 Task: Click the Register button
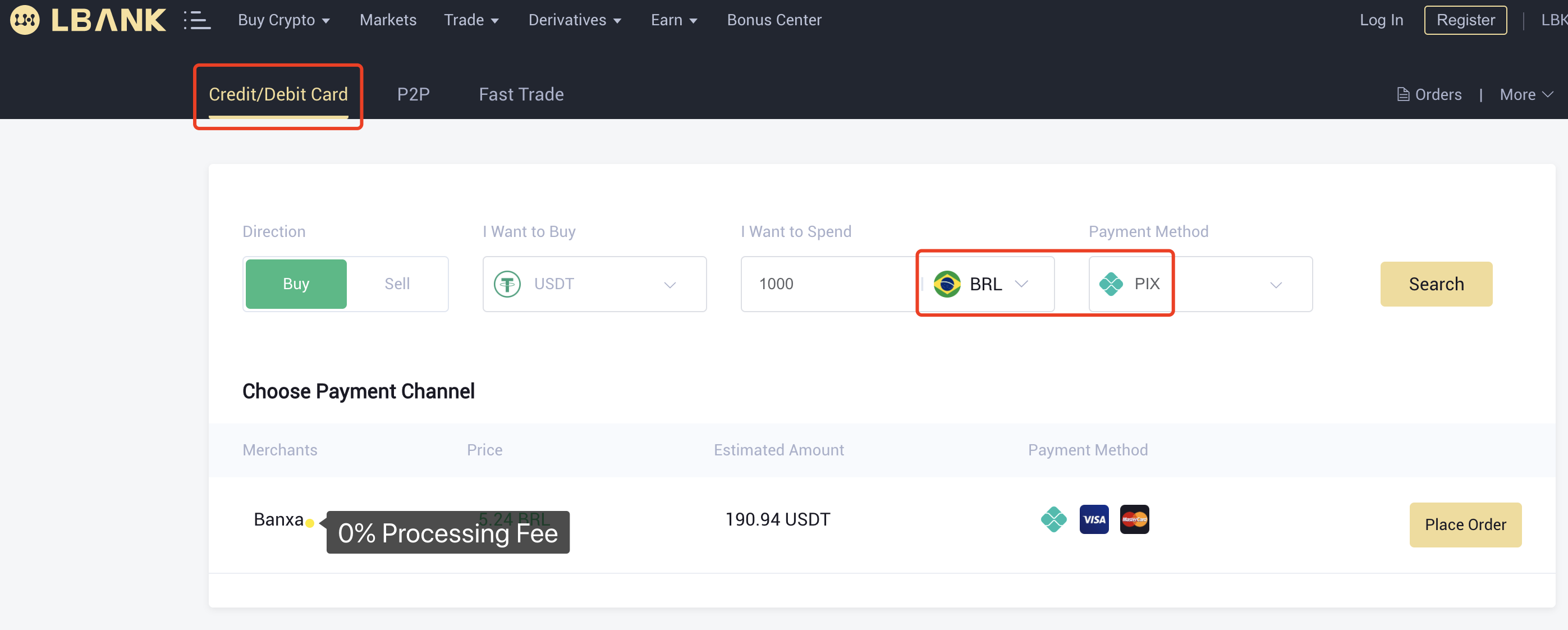pyautogui.click(x=1465, y=20)
